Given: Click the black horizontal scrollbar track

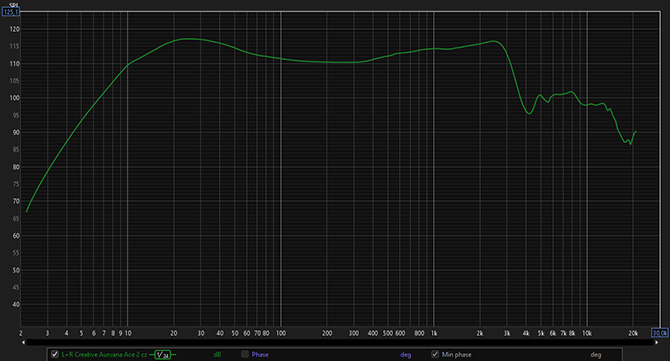Looking at the screenshot, I should pyautogui.click(x=340, y=343).
